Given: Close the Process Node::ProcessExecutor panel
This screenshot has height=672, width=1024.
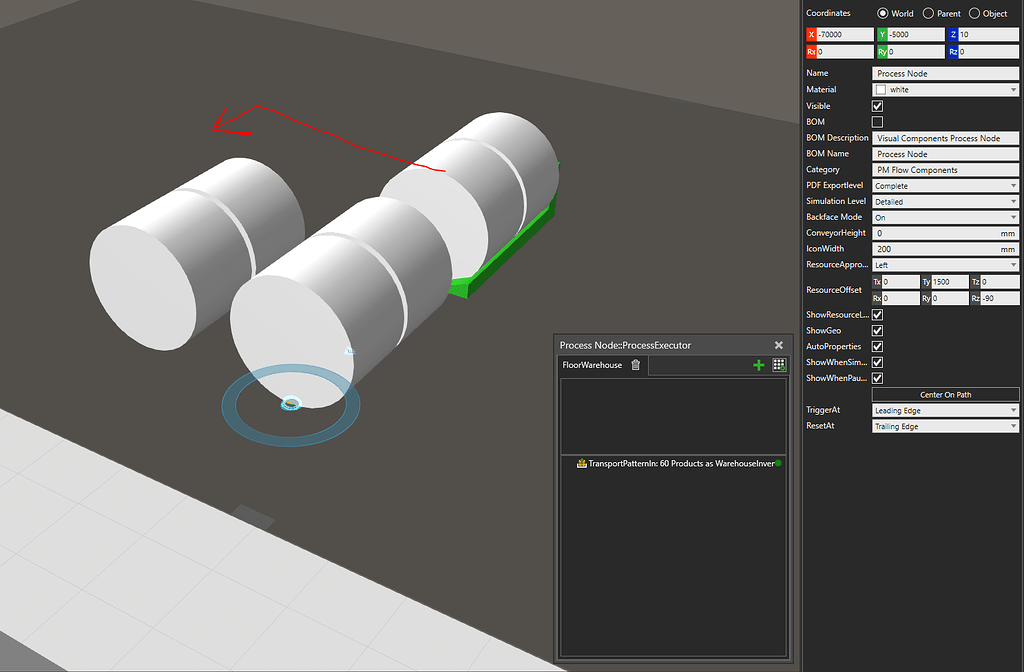Looking at the screenshot, I should point(779,345).
